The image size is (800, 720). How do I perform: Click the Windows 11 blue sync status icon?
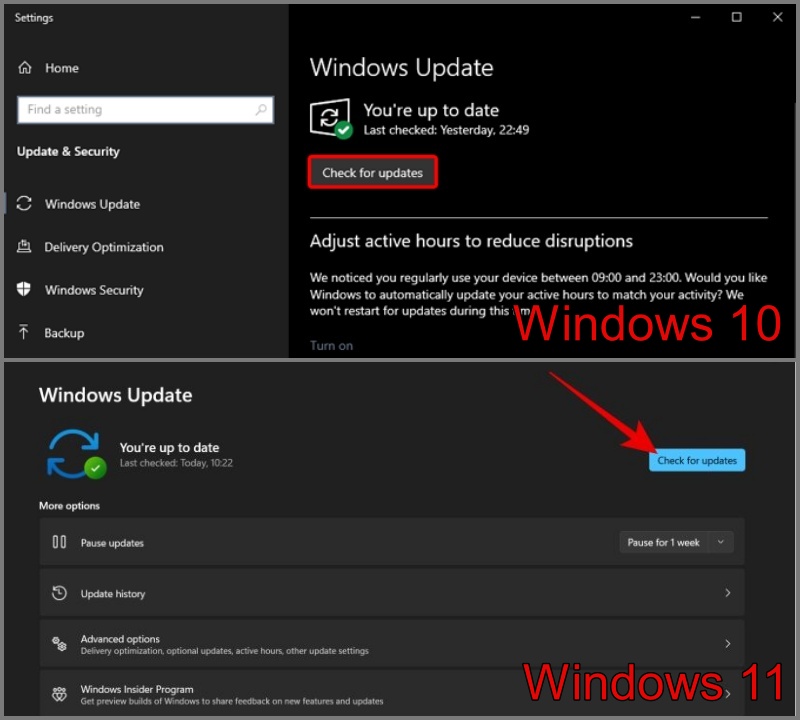click(x=76, y=454)
